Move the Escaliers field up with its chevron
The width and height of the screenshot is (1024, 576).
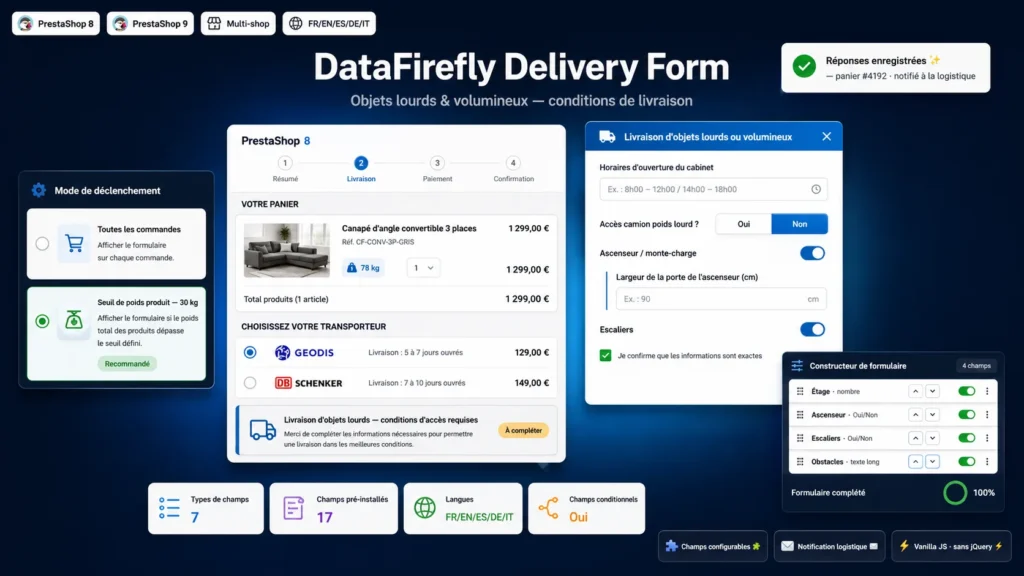(916, 438)
